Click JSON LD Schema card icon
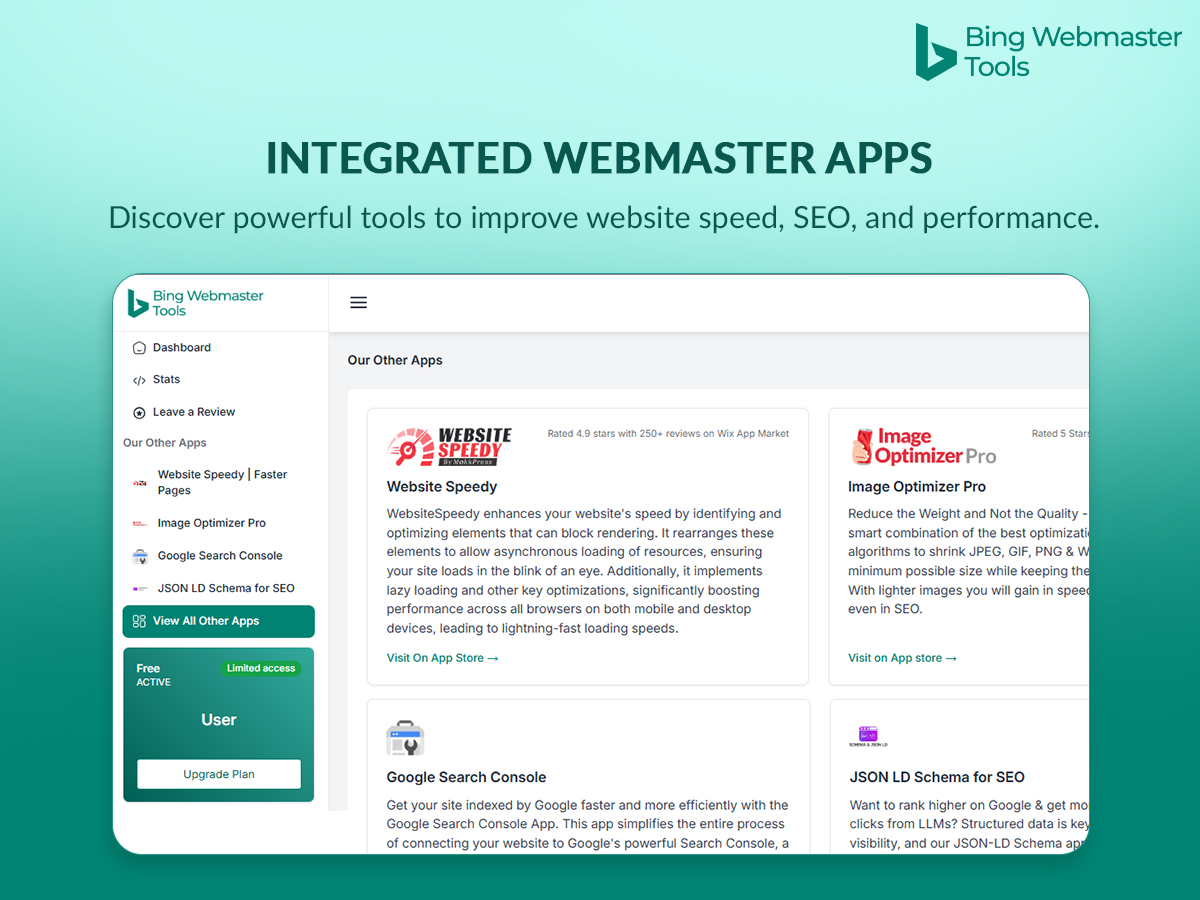Viewport: 1200px width, 900px height. [x=867, y=737]
